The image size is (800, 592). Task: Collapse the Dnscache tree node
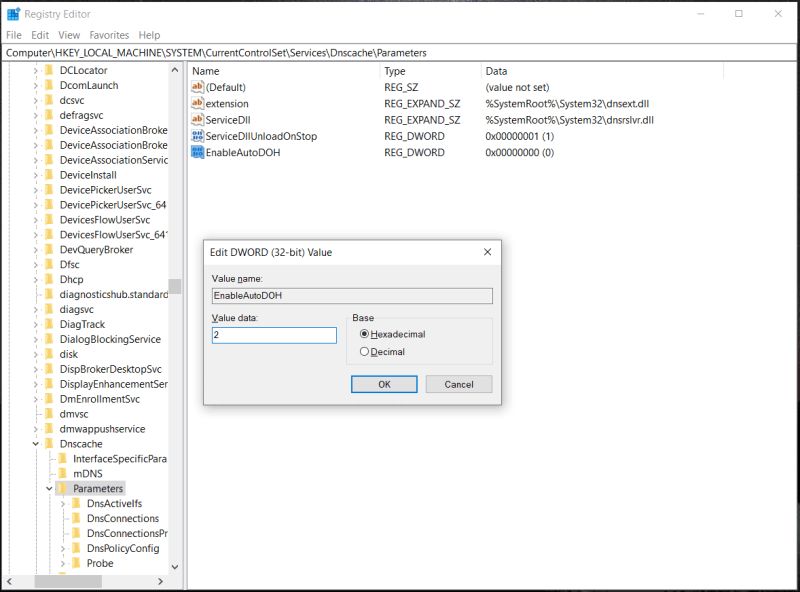[x=36, y=443]
